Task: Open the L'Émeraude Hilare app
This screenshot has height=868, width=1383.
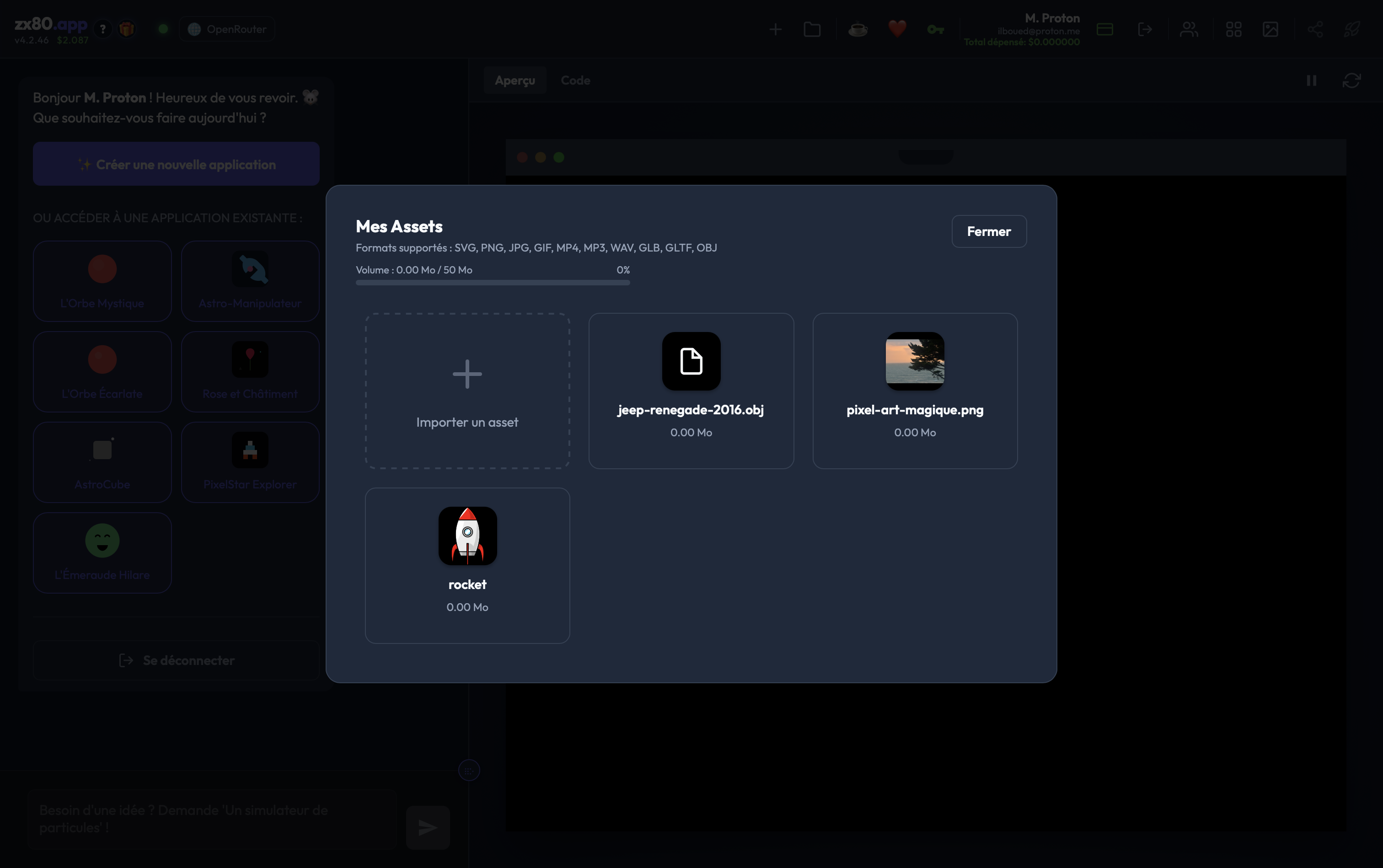Action: click(102, 552)
